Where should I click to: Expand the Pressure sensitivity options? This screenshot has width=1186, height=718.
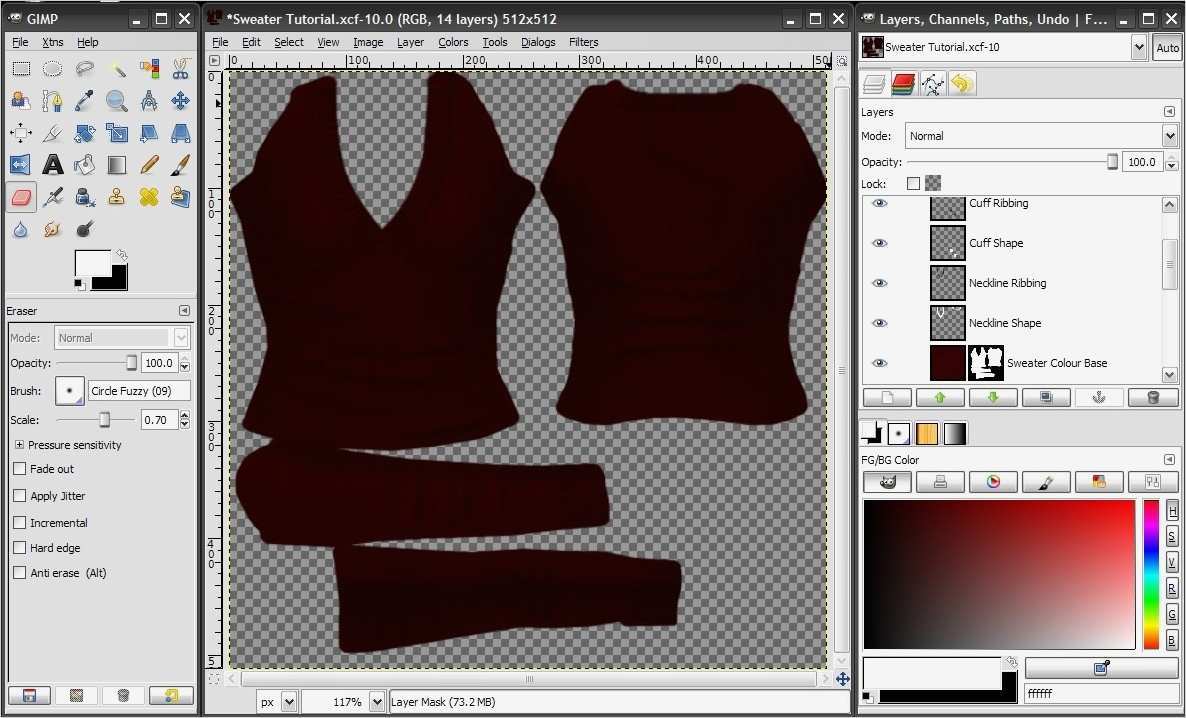point(19,445)
